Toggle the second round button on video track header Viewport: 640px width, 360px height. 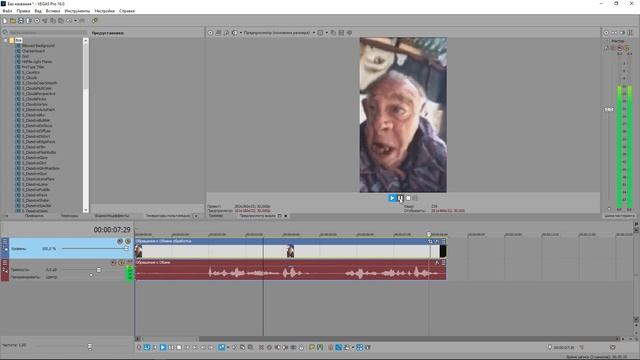click(128, 241)
